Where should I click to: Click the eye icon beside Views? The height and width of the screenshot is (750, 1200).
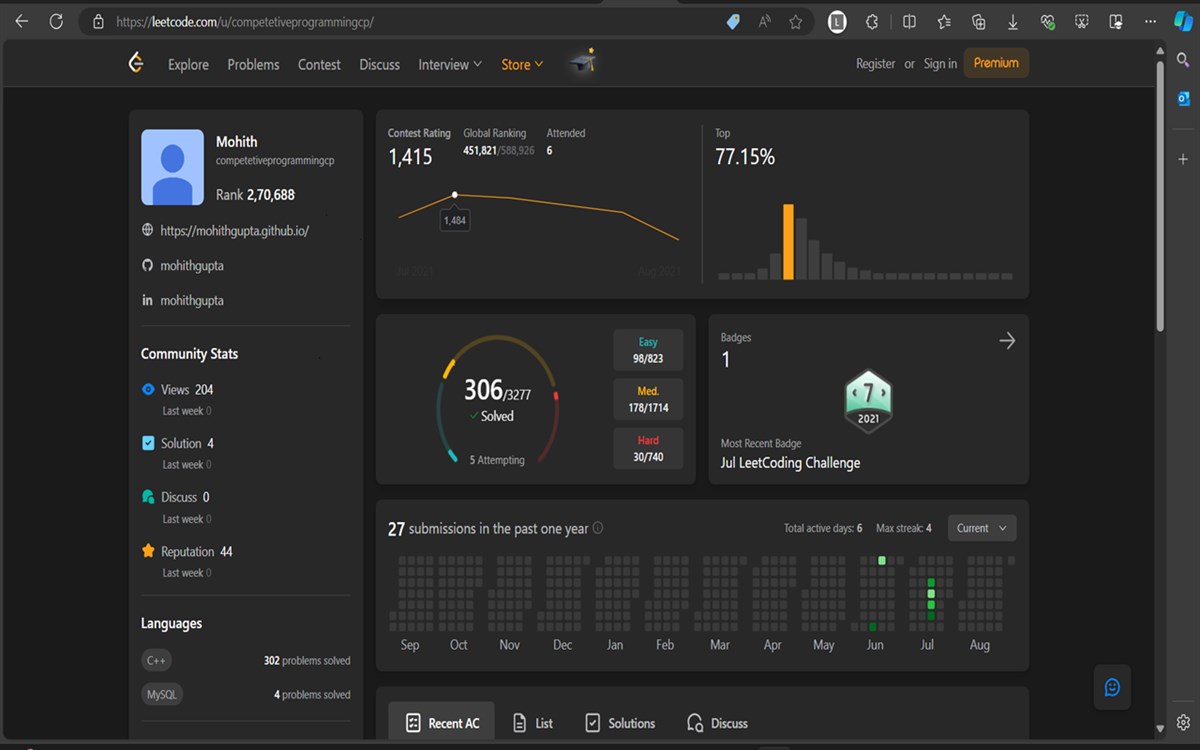point(150,389)
